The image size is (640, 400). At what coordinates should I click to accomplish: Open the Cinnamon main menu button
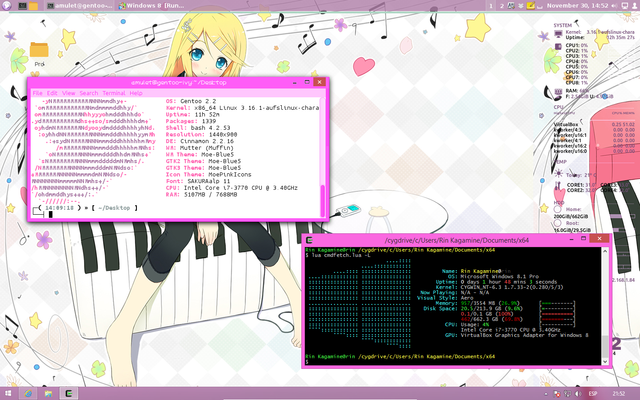6,5
